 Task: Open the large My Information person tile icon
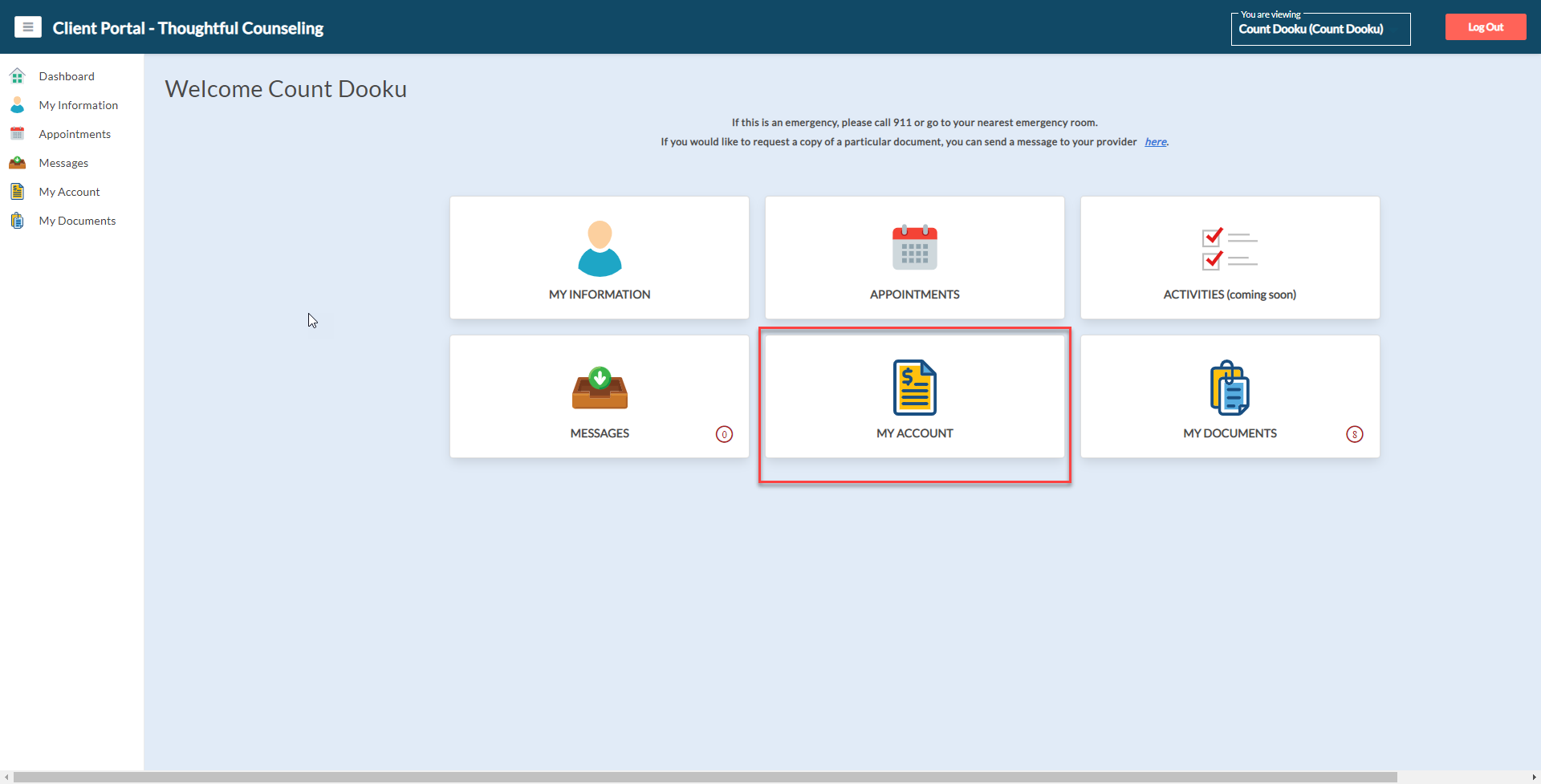600,249
